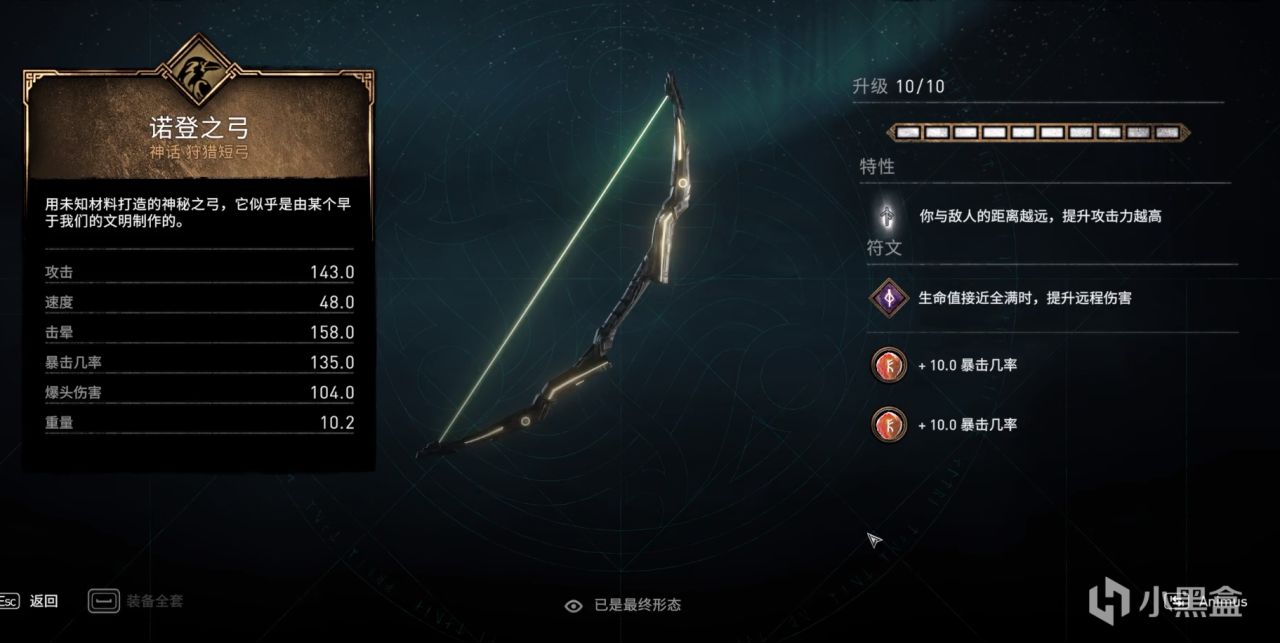This screenshot has height=643, width=1280.
Task: Click the 攻击 143.0 stat row
Action: (x=199, y=272)
